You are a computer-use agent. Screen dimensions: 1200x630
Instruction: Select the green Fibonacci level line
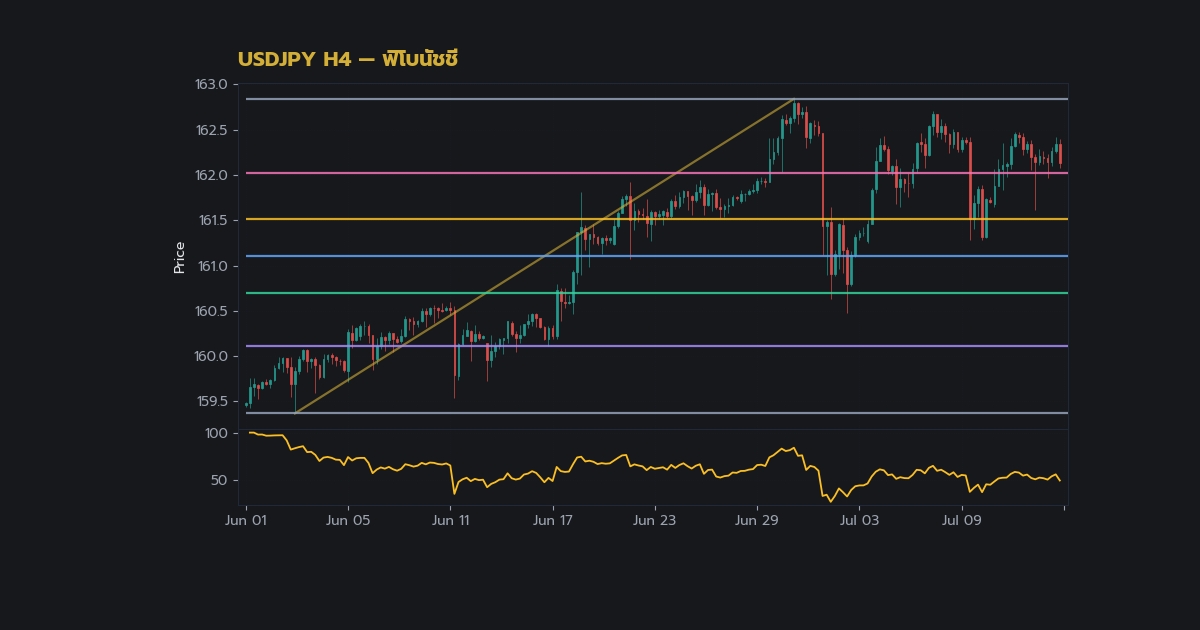click(657, 293)
